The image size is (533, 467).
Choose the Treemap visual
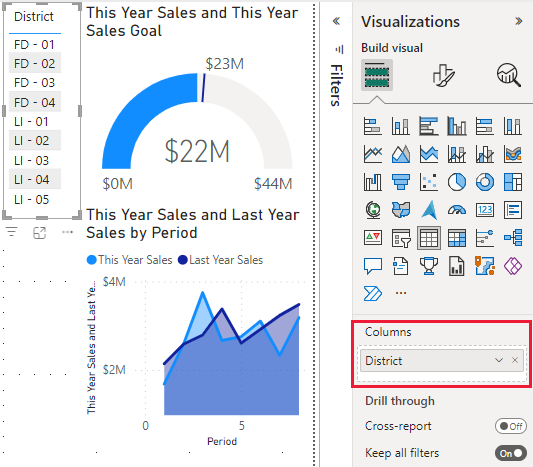pos(513,182)
